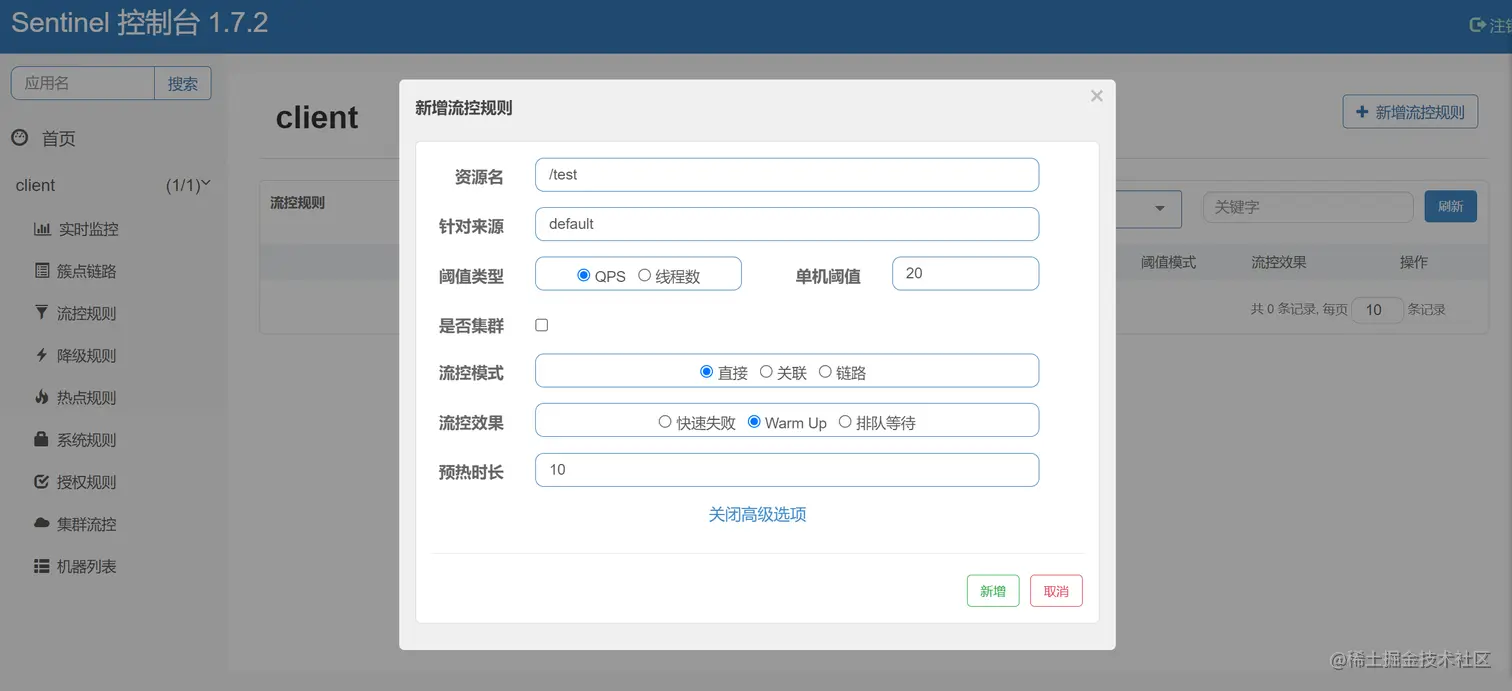Click the 操作 column header
The image size is (1512, 691).
[1414, 262]
